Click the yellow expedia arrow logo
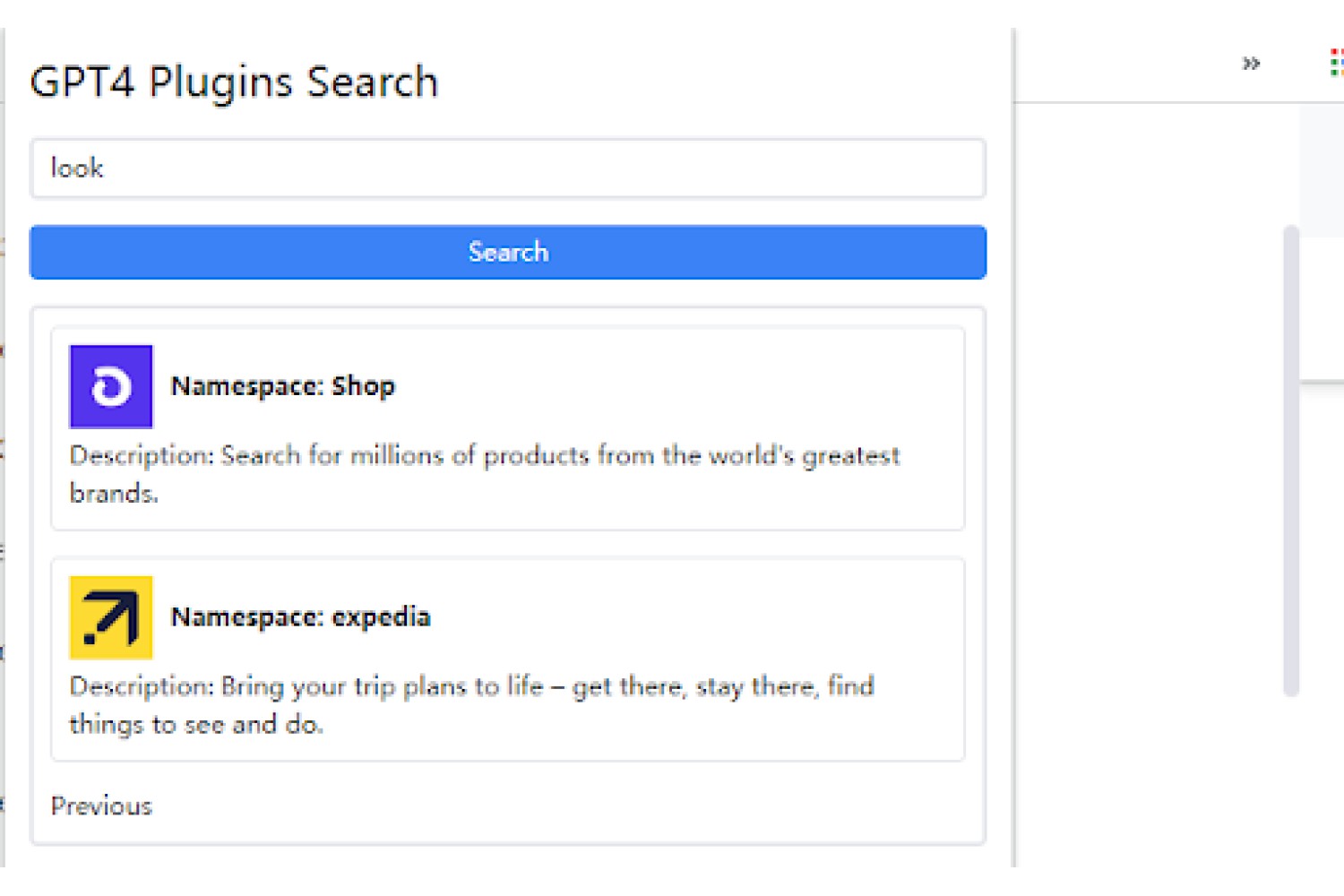The image size is (1344, 896). (111, 617)
